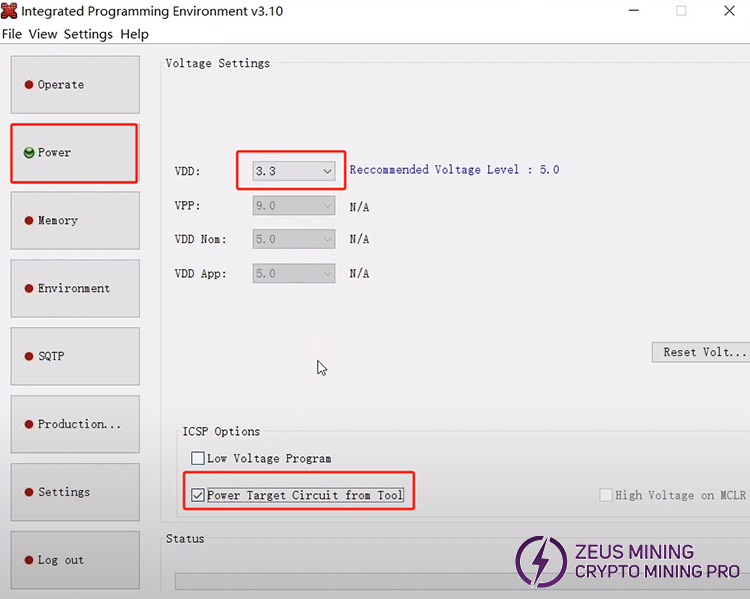Click the red SQTP status dot
Viewport: 750px width, 599px height.
click(29, 356)
